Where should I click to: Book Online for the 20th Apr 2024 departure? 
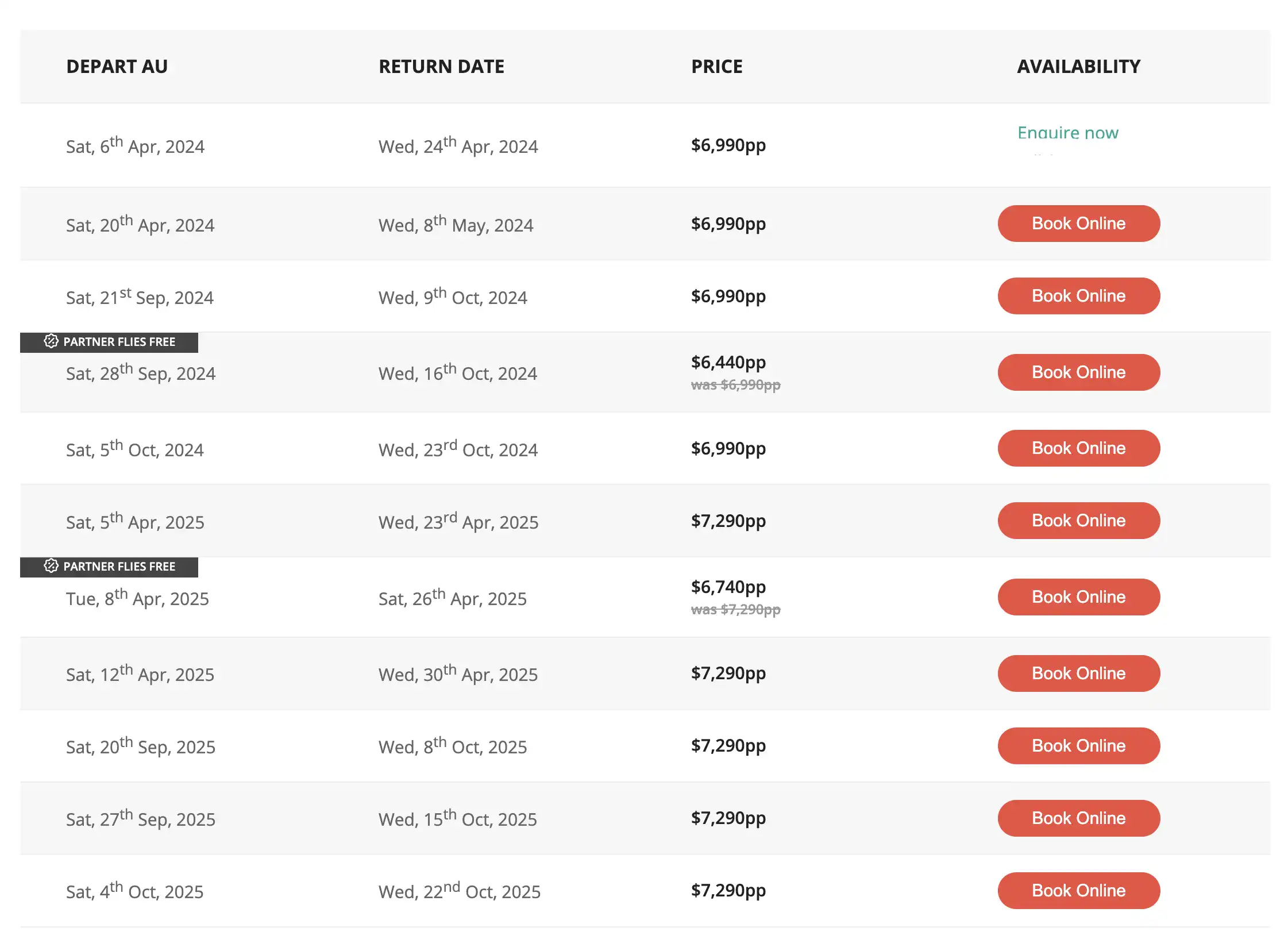click(x=1079, y=224)
